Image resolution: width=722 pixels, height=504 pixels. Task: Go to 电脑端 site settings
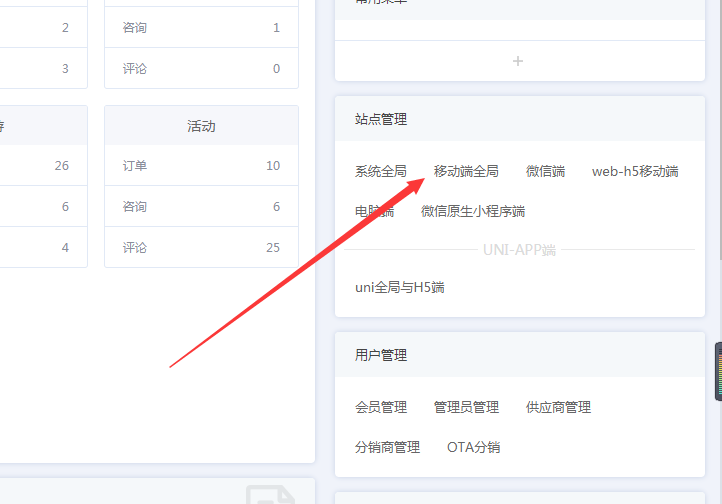click(x=375, y=211)
